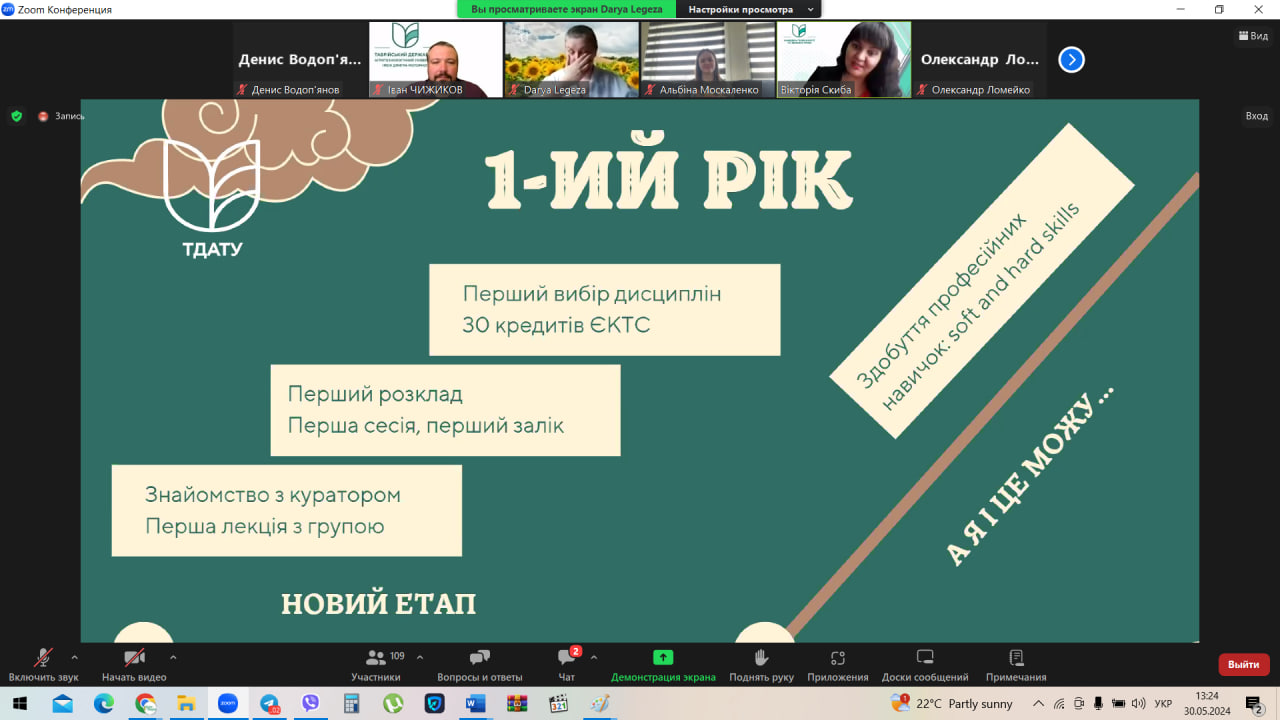Open the volume speaker tray icon

1138,704
